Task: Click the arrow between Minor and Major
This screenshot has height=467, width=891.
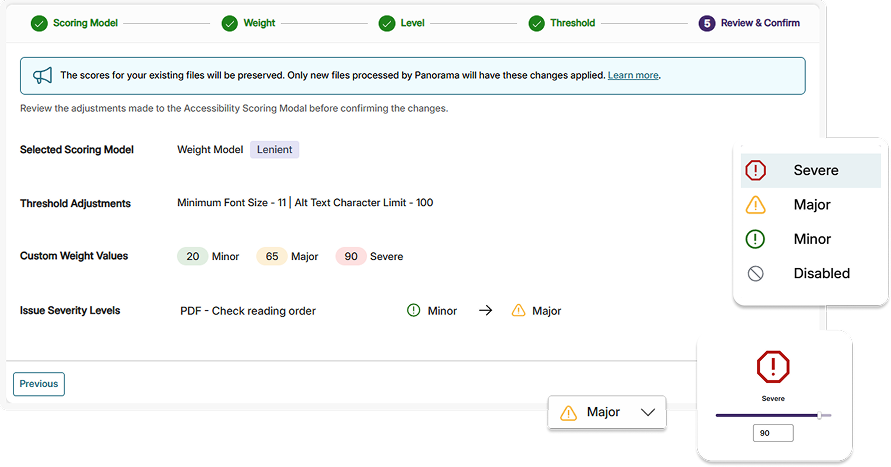Action: [485, 311]
